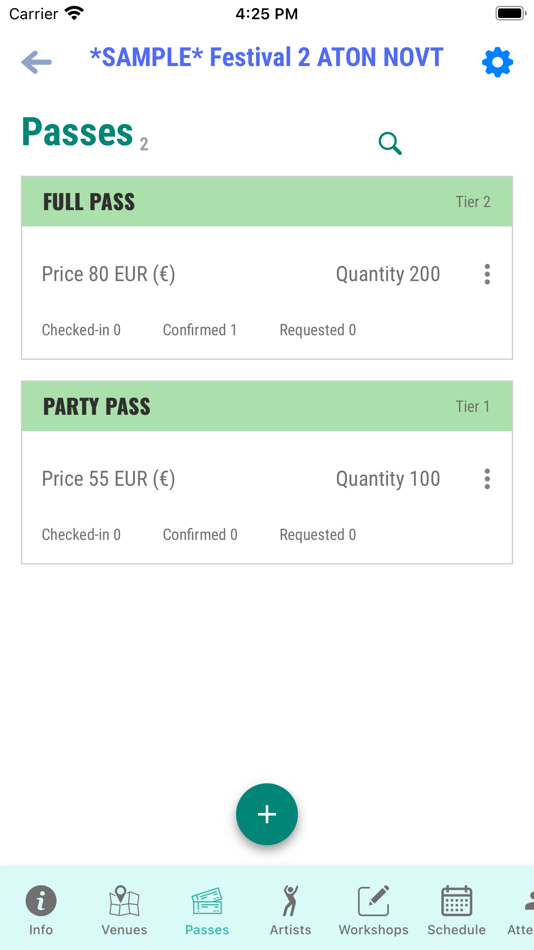Select the Passes tab
534x950 pixels.
207,910
